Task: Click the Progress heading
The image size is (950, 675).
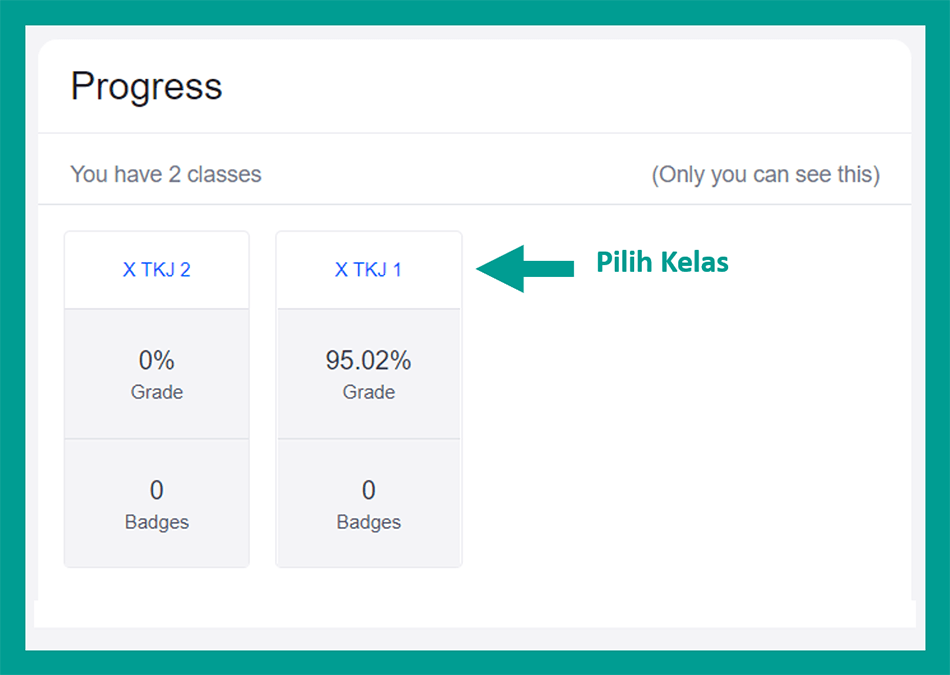Action: tap(146, 87)
